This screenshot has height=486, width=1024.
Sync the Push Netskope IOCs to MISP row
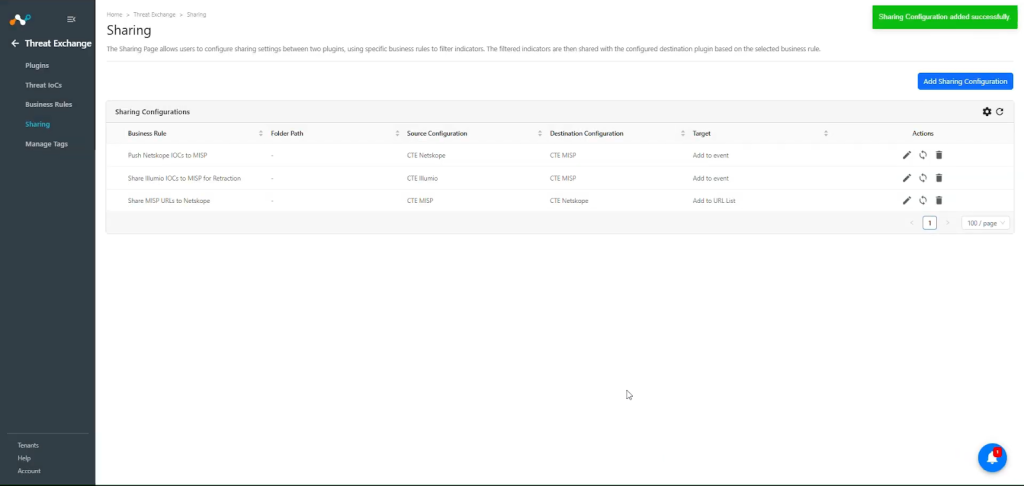[x=923, y=155]
